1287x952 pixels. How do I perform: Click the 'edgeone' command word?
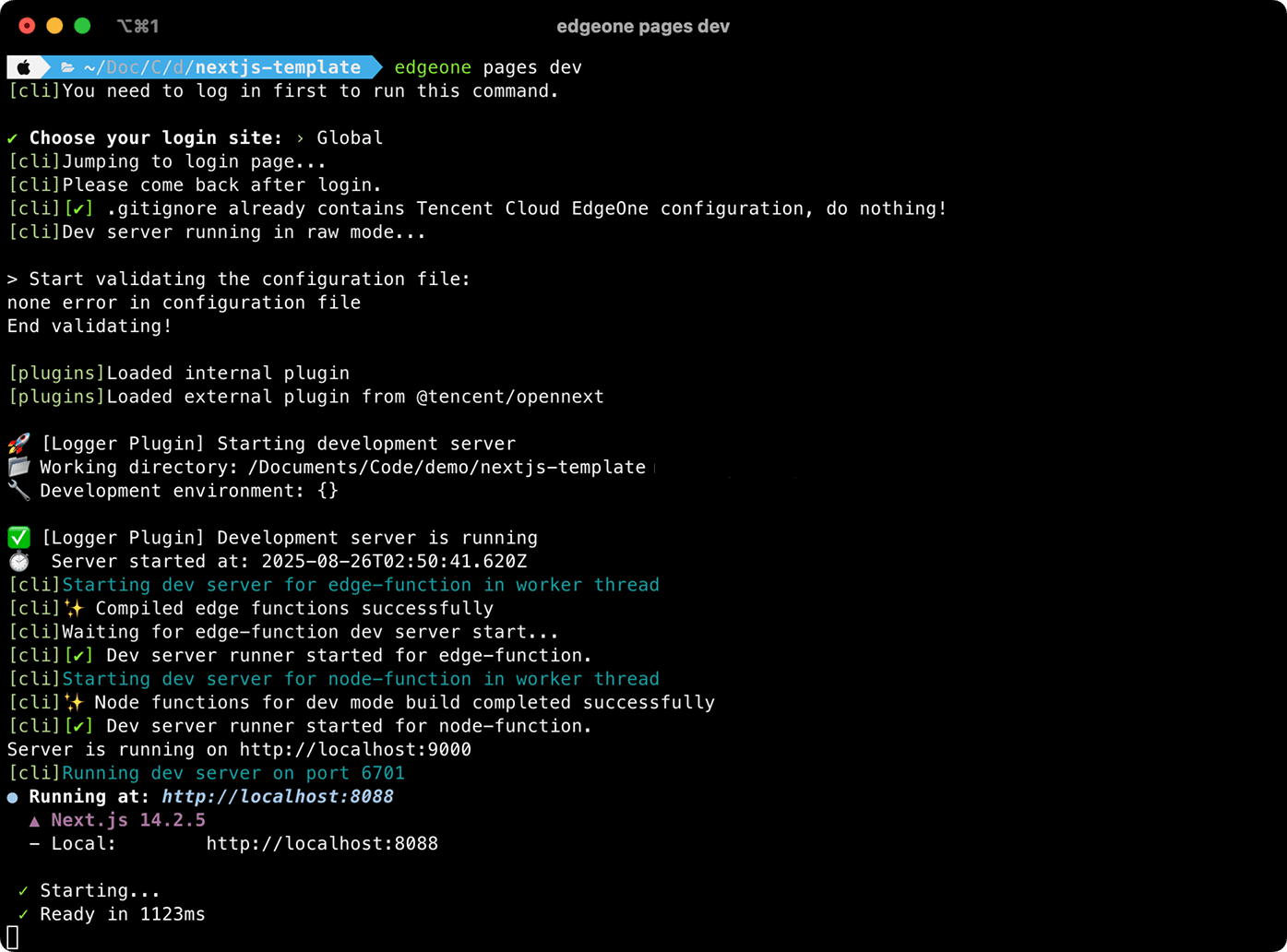tap(433, 67)
